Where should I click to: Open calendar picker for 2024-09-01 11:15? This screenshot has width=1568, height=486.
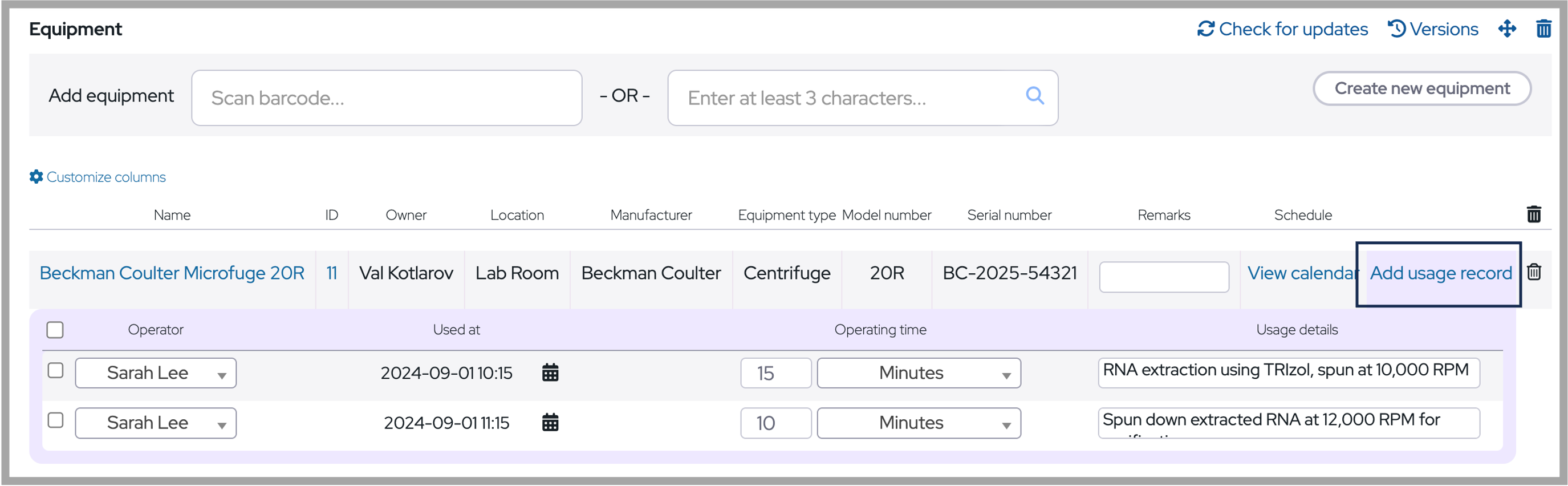point(550,423)
